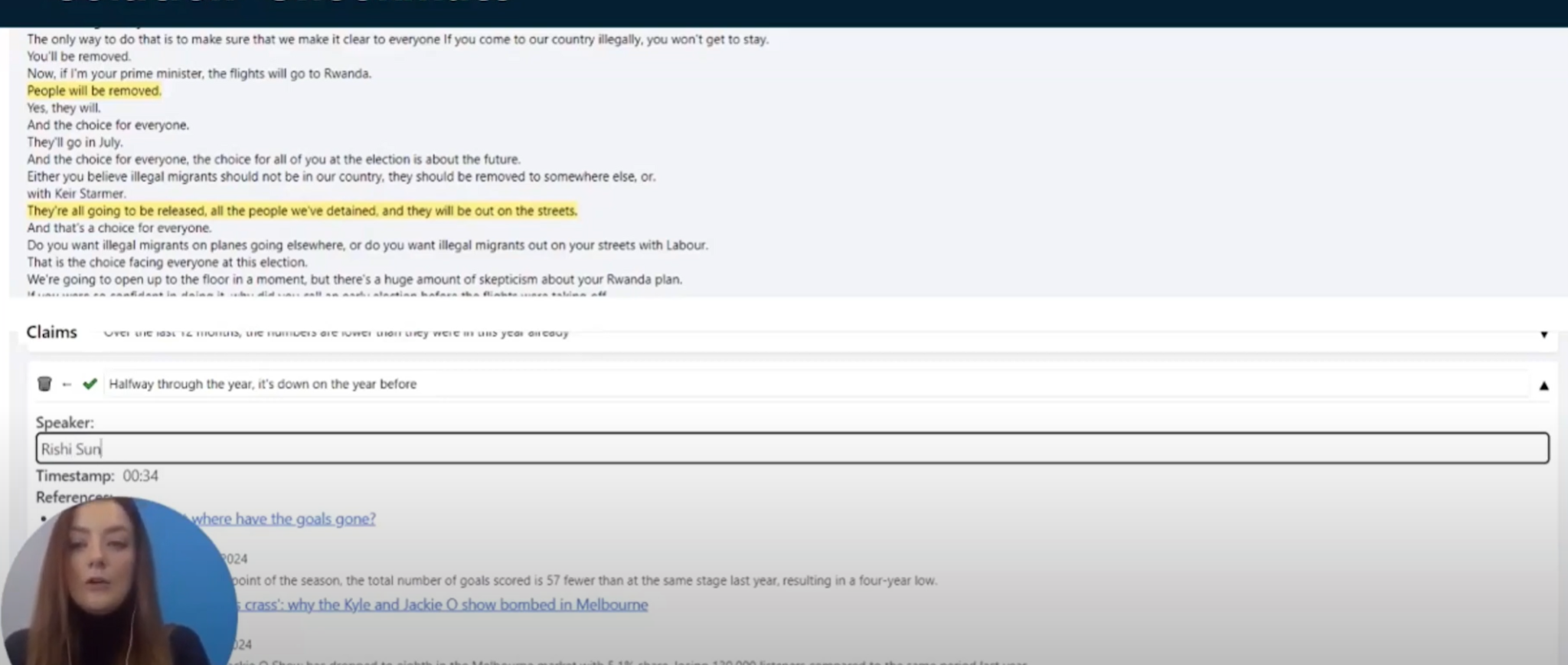This screenshot has width=1568, height=665.
Task: Select highlighted line 'People will be removed.'
Action: coord(94,90)
